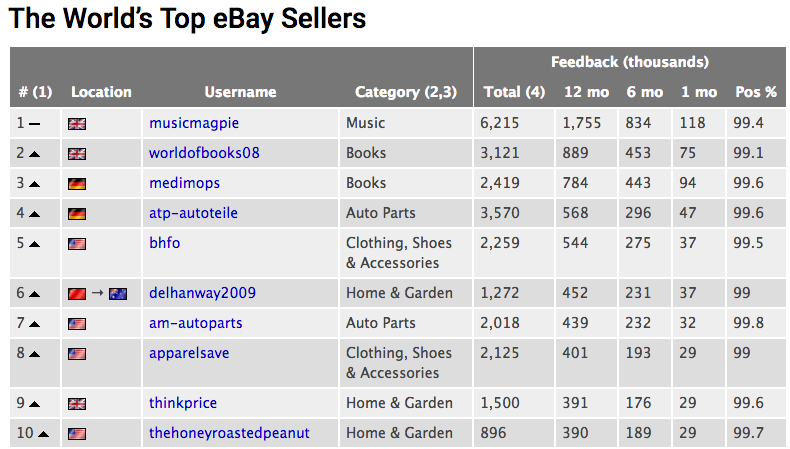The image size is (790, 449).
Task: Click the Total (4) column header
Action: pos(514,92)
